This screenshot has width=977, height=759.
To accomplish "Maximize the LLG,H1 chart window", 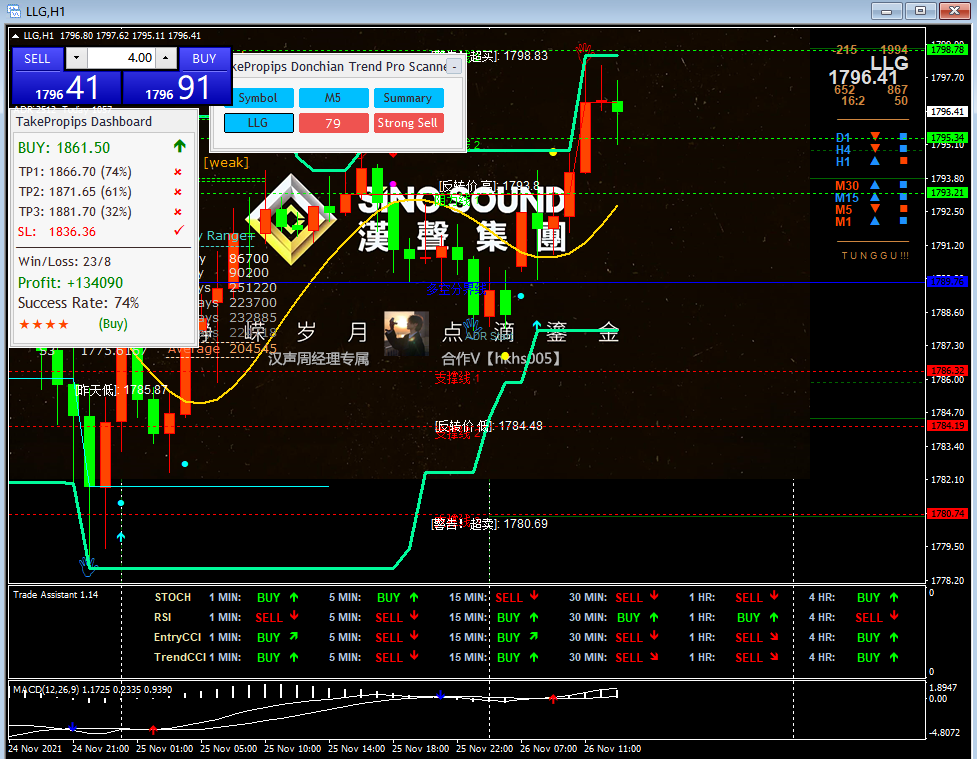I will point(920,11).
